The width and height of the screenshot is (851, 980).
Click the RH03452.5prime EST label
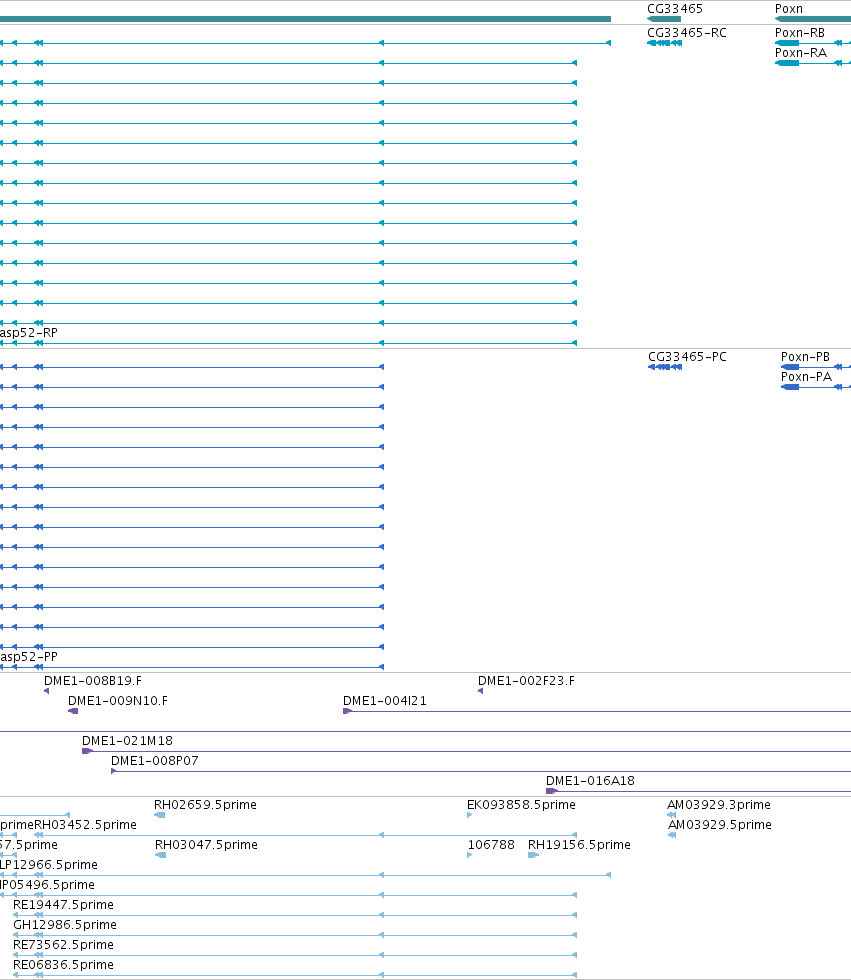[x=85, y=824]
